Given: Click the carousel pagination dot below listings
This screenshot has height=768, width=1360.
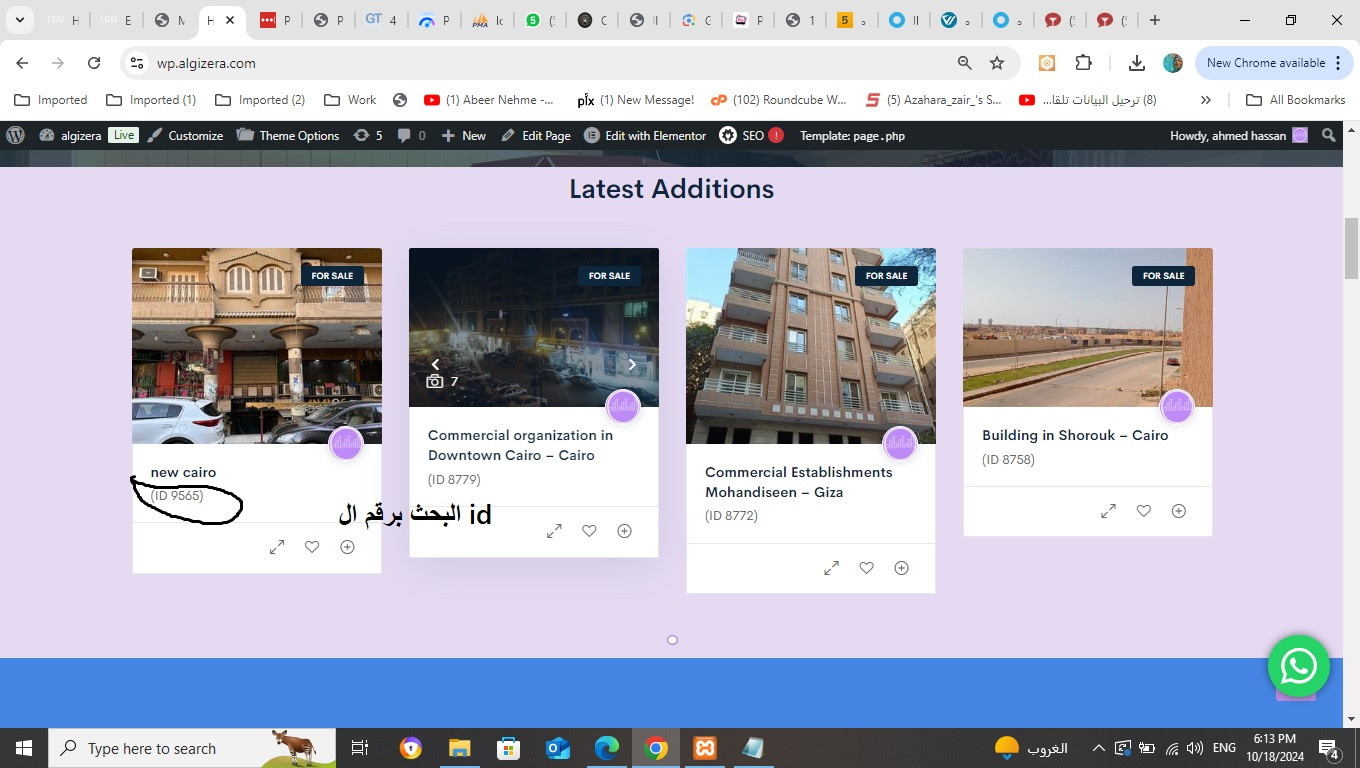Looking at the screenshot, I should (672, 640).
